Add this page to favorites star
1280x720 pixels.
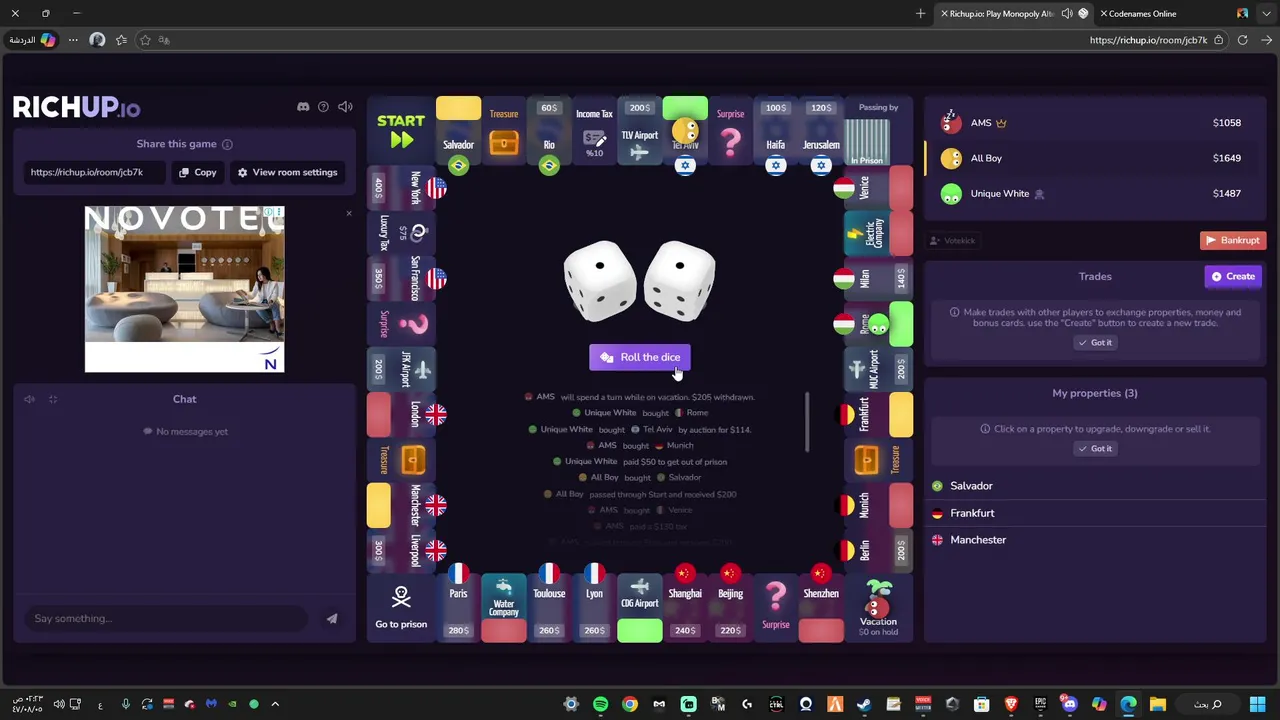pos(145,40)
